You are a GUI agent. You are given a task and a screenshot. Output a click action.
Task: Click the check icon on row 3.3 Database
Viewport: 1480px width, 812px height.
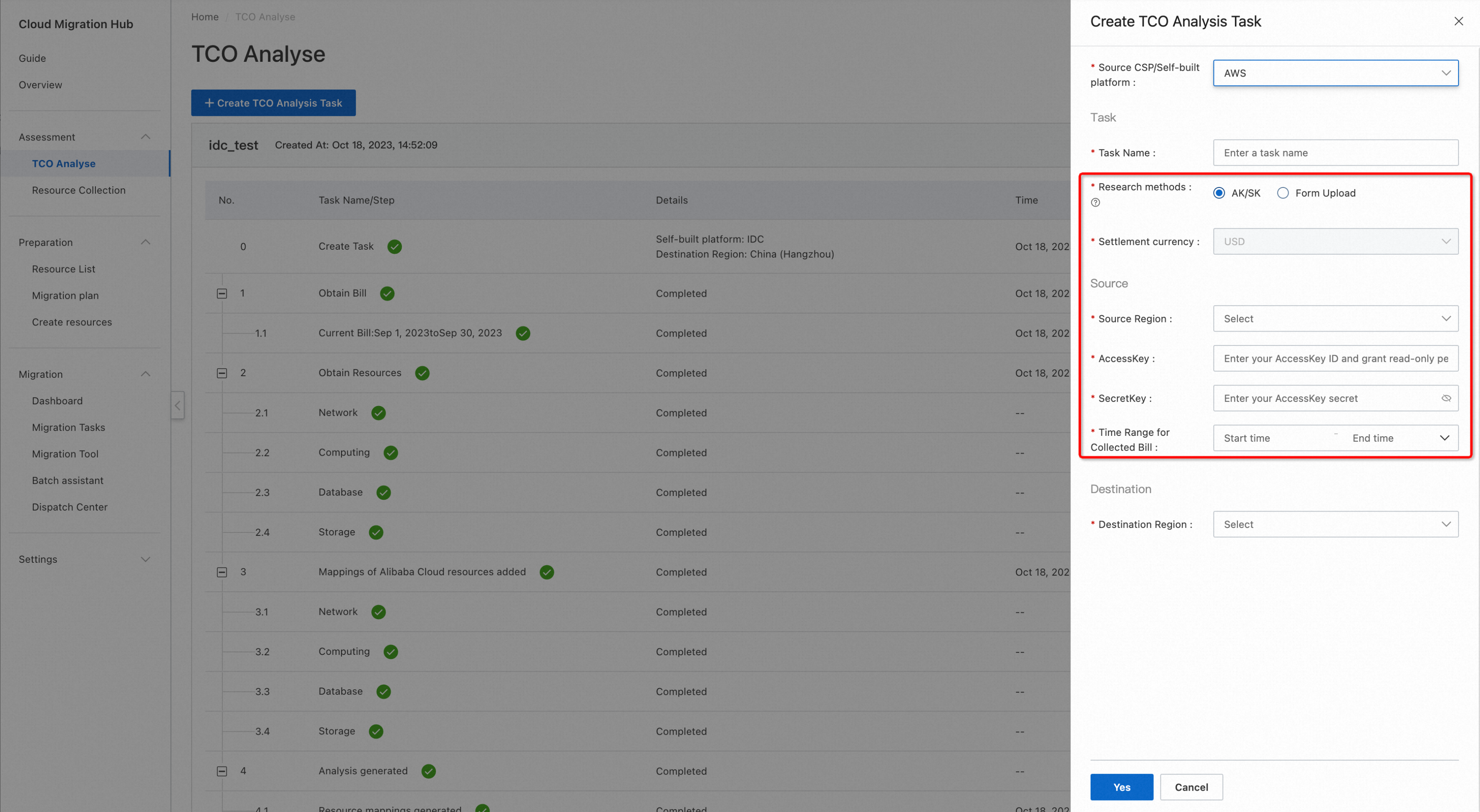tap(384, 691)
